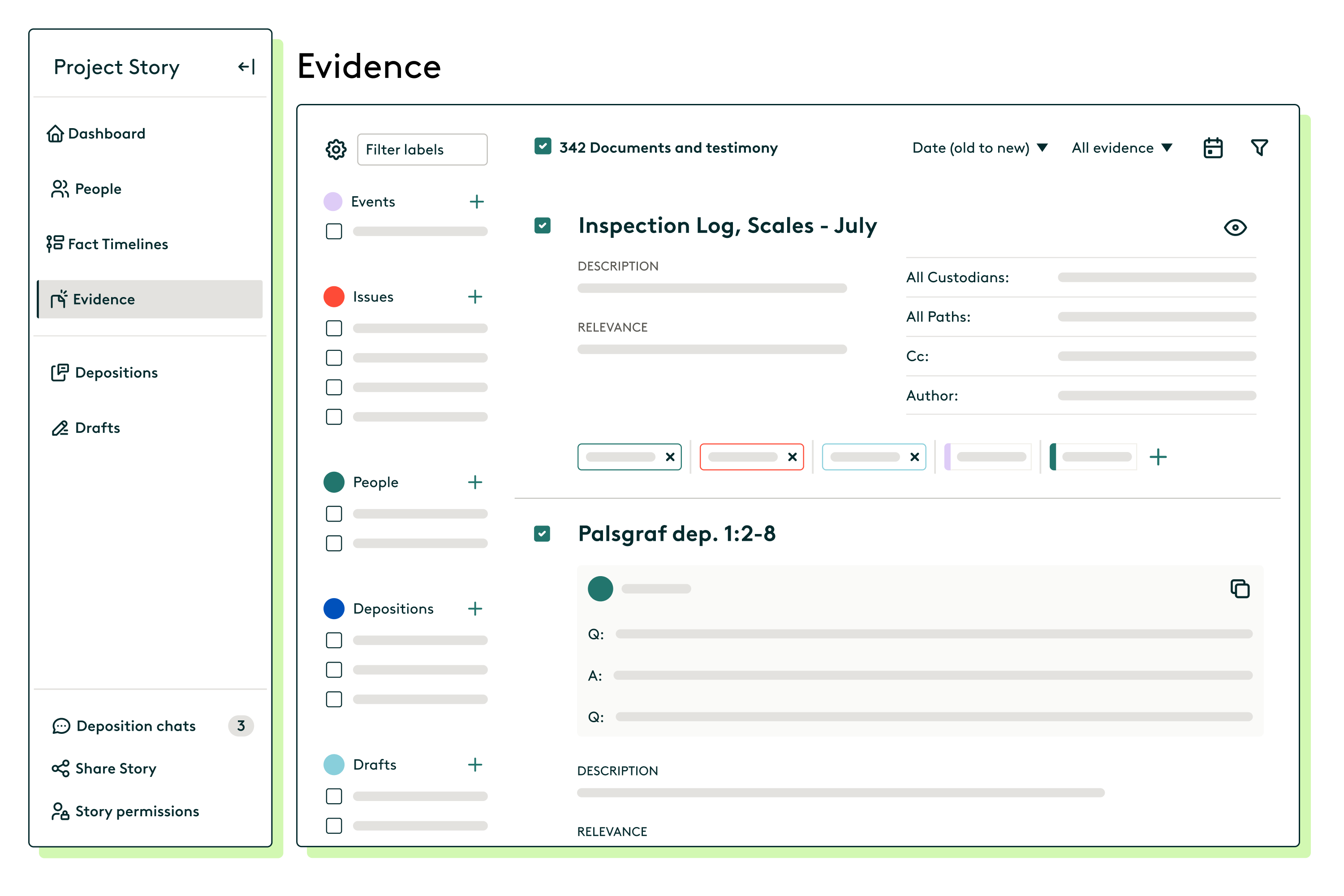Viewport: 1344px width, 896px height.
Task: Click the lavender-striped tag chip
Action: coord(988,457)
